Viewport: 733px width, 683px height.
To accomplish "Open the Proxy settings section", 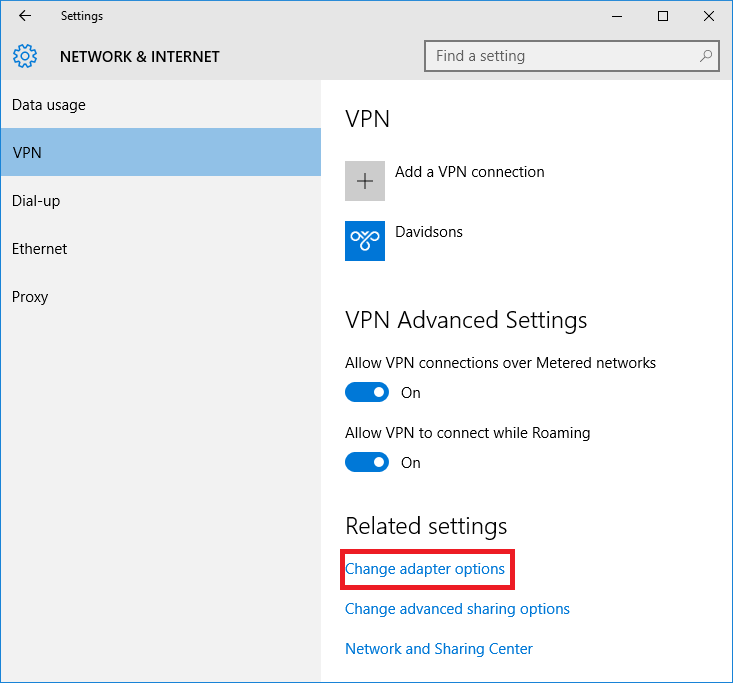I will coord(161,297).
